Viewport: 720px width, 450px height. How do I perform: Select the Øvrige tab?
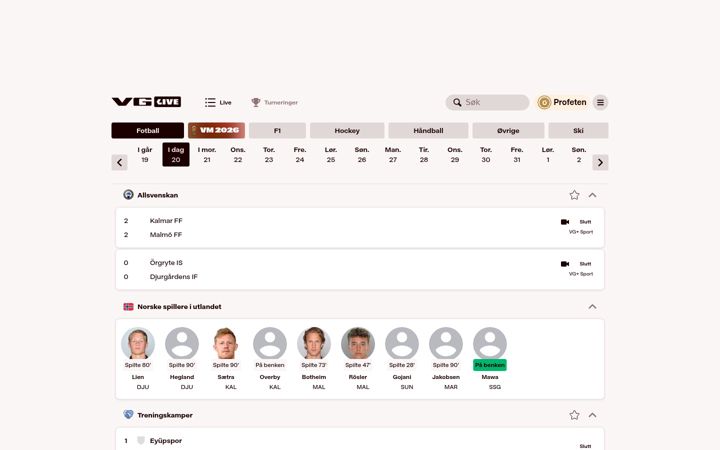(x=508, y=130)
